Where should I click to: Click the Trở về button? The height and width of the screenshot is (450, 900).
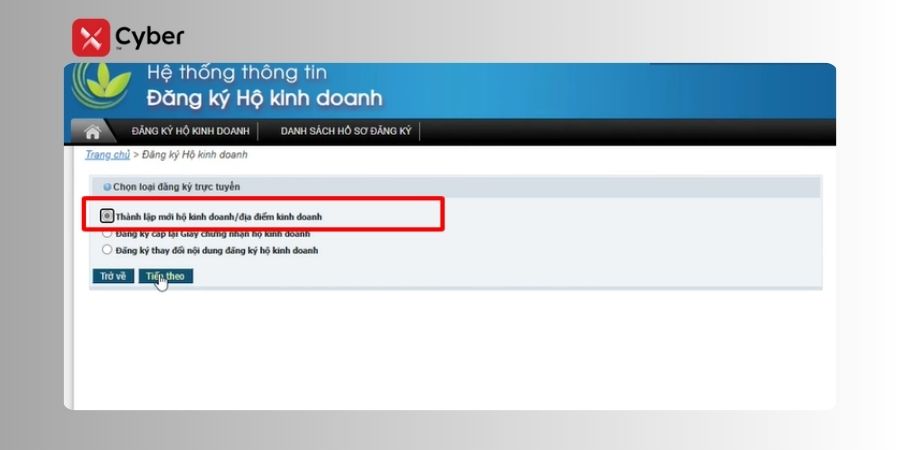click(x=113, y=276)
